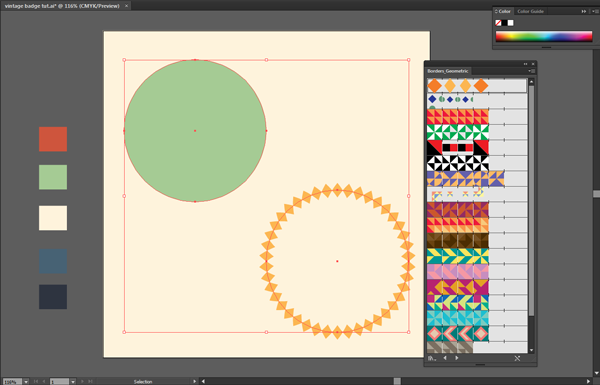
Task: Select the green circle on artboard
Action: pyautogui.click(x=195, y=131)
